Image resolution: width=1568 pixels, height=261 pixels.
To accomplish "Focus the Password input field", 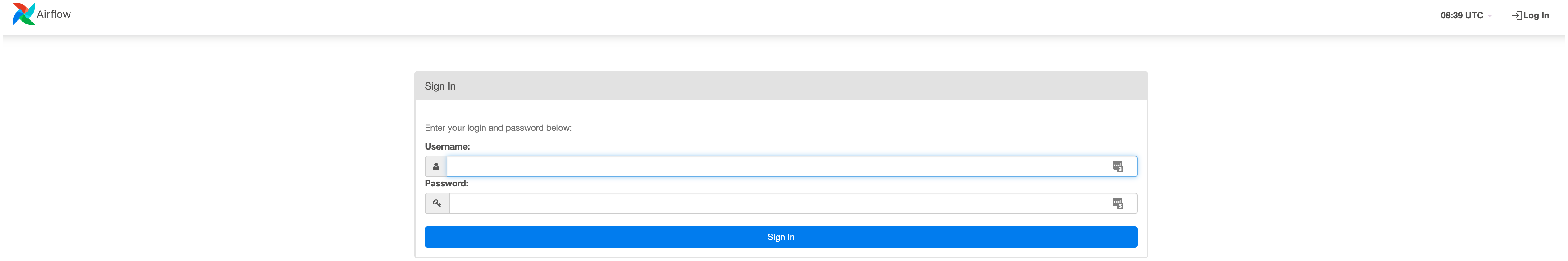I will (793, 203).
